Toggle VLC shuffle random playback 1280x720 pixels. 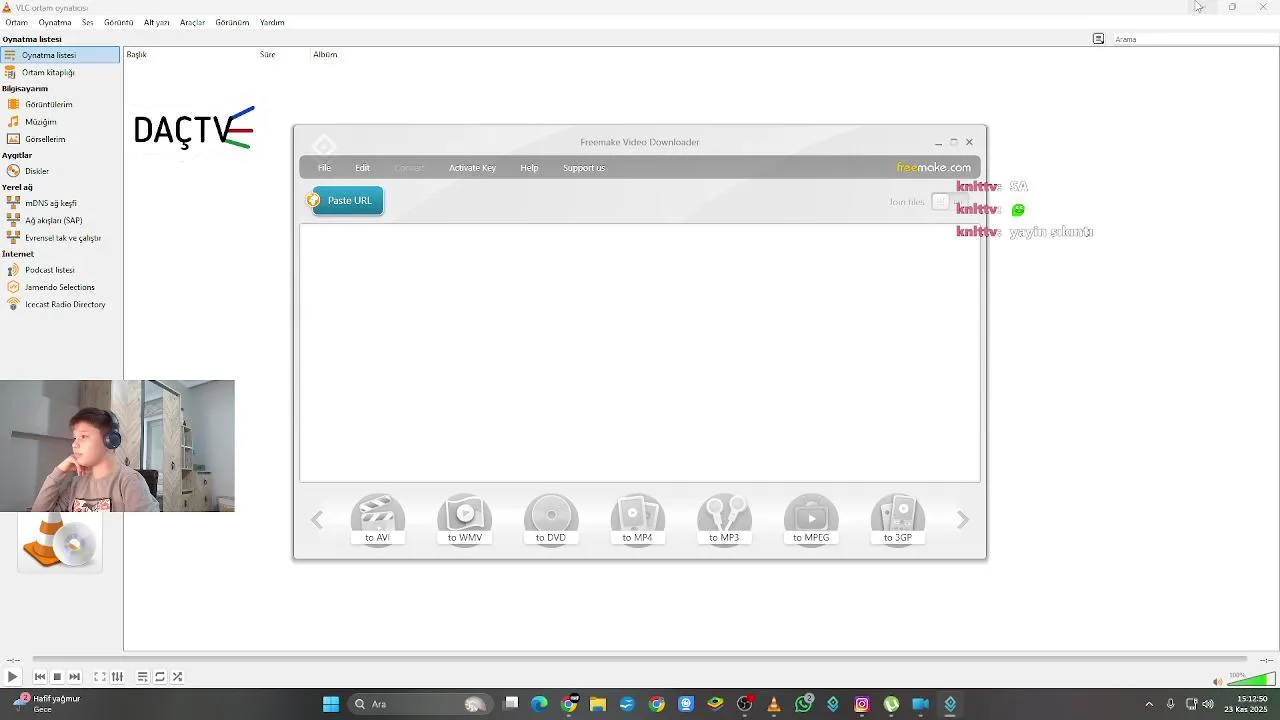click(x=177, y=677)
